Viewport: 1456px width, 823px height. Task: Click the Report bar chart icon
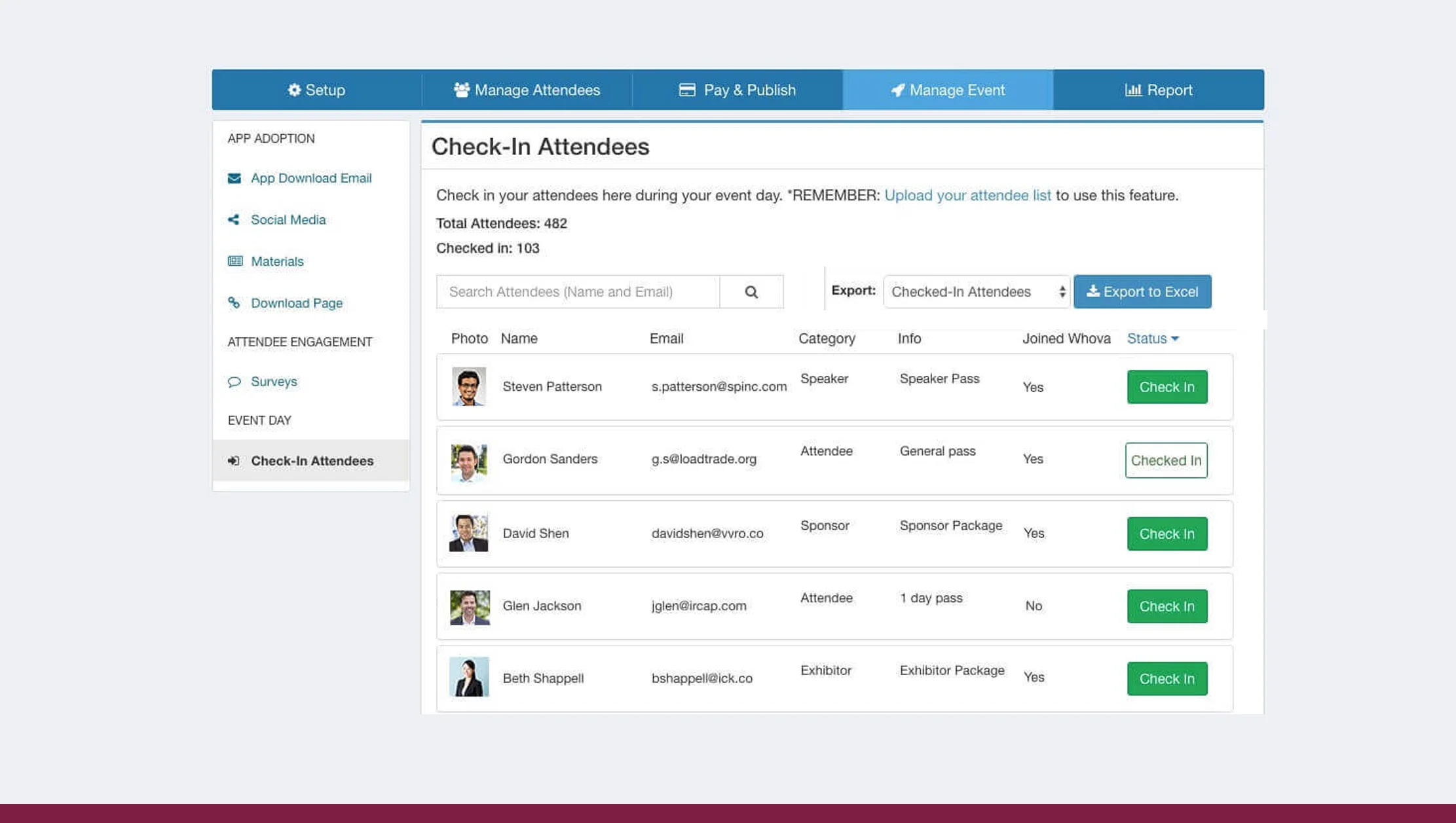point(1133,90)
